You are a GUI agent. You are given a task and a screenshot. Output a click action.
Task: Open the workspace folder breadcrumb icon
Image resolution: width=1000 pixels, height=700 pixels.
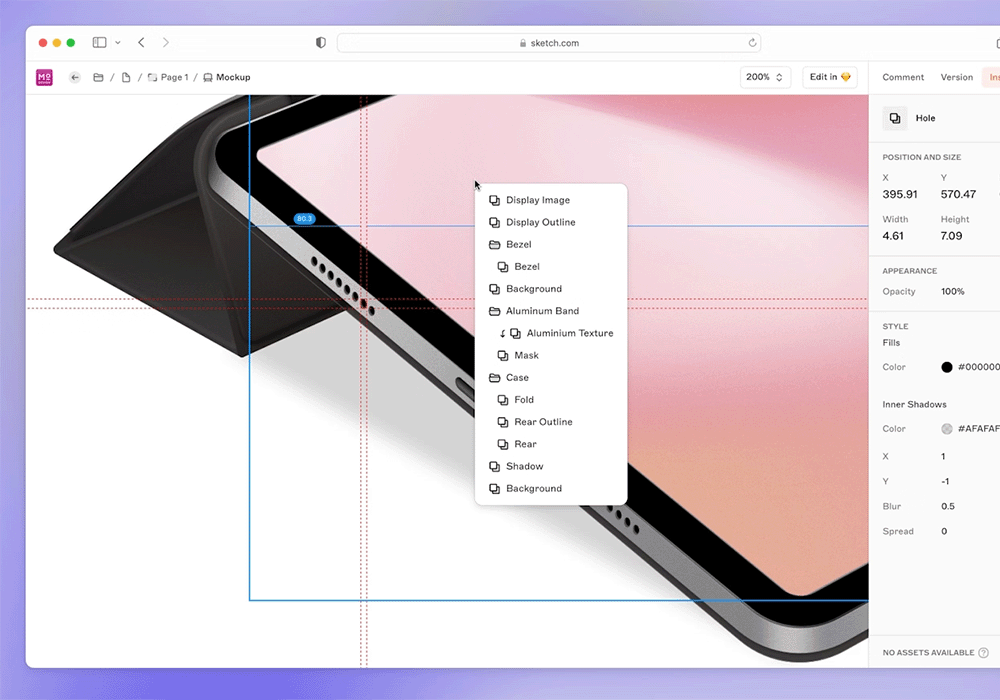click(98, 77)
